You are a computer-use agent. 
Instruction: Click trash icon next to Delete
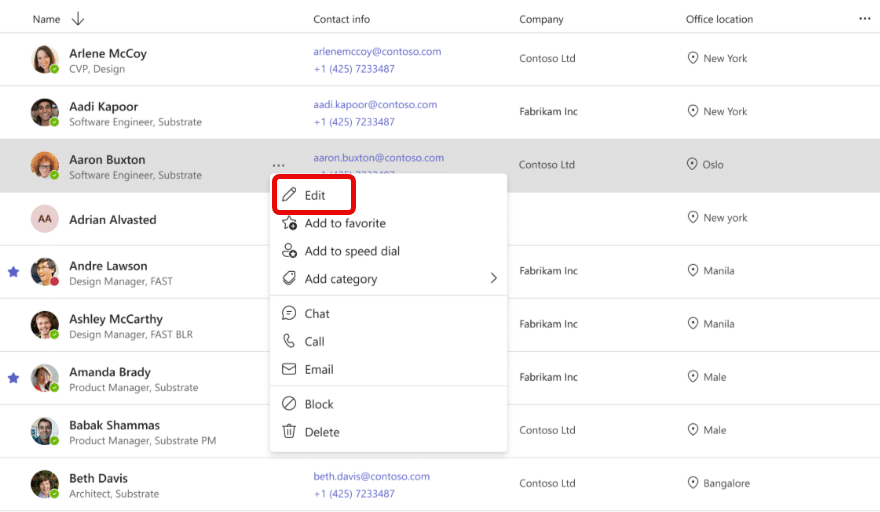[x=289, y=431]
